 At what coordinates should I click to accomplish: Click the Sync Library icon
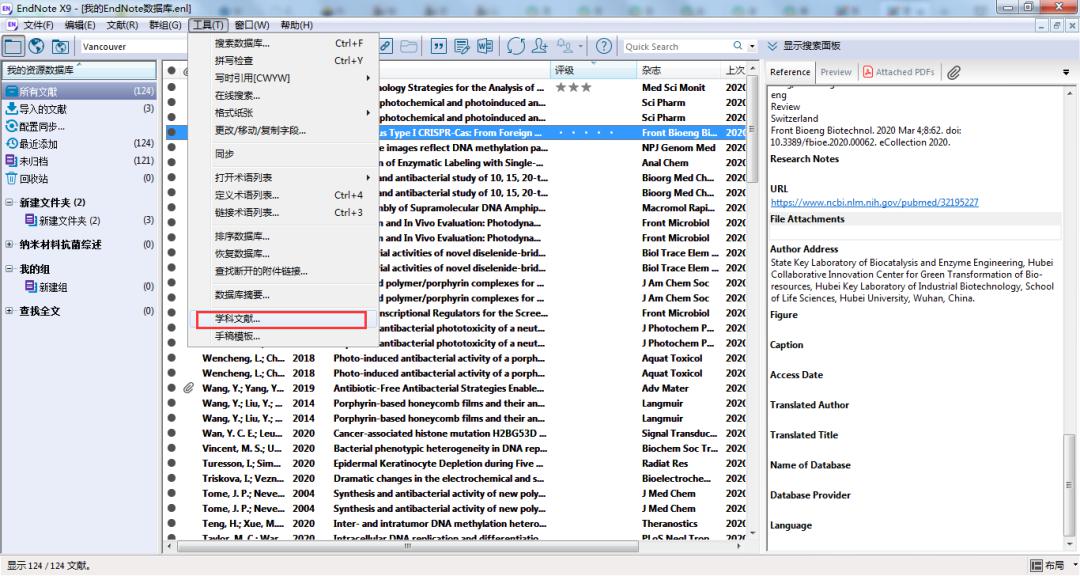515,46
